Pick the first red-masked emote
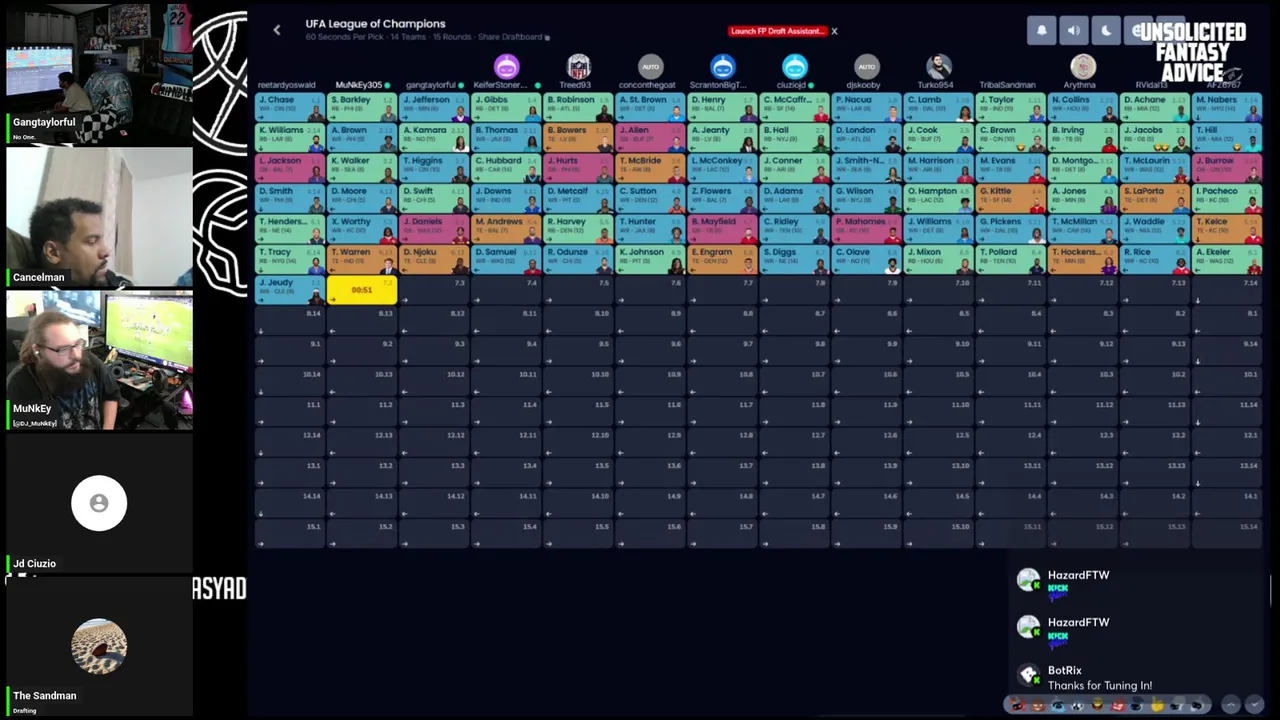The image size is (1280, 720). coord(1017,705)
